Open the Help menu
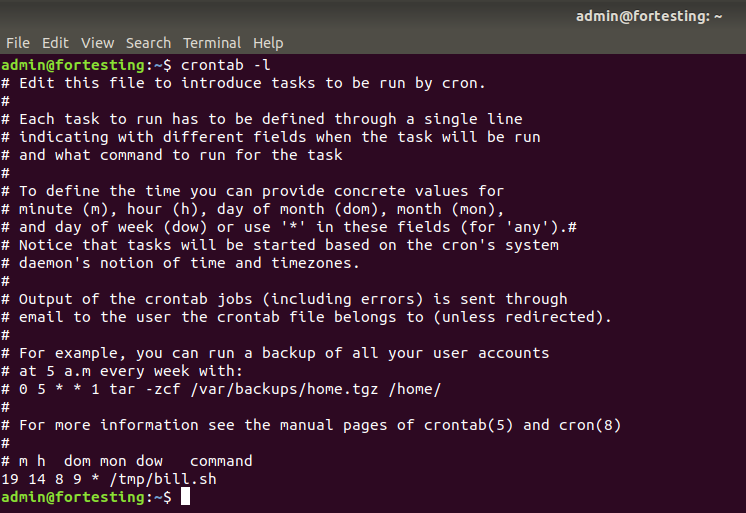746x513 pixels. point(268,43)
